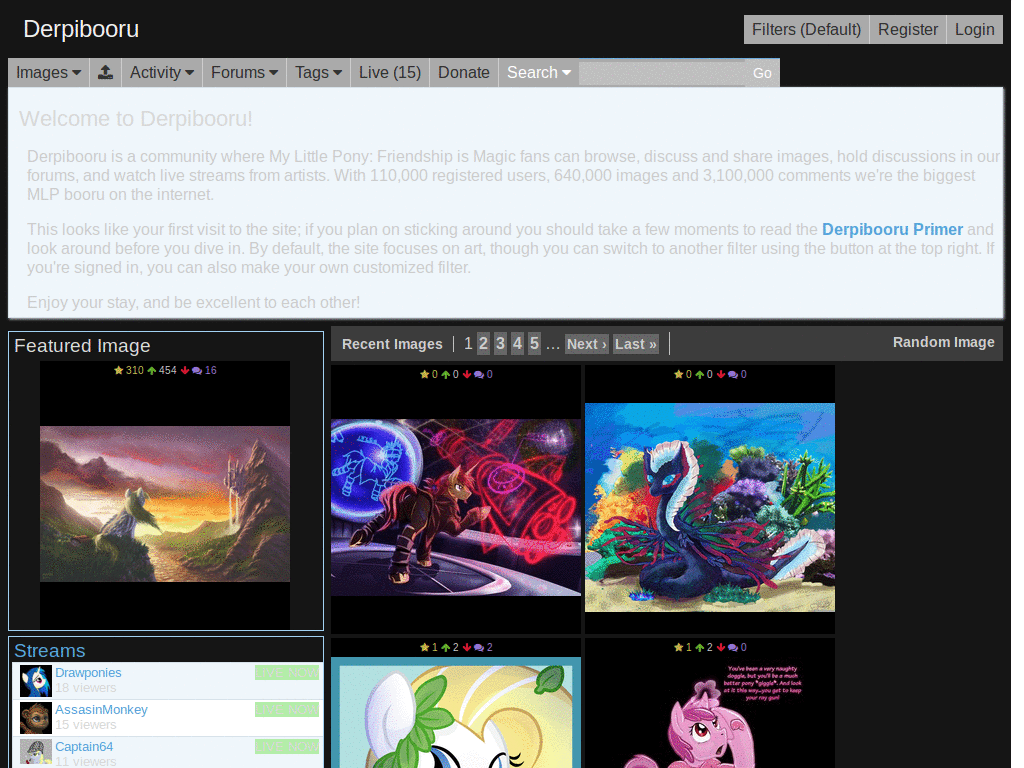Viewport: 1024px width, 768px height.
Task: Jump to the Last page
Action: [635, 344]
